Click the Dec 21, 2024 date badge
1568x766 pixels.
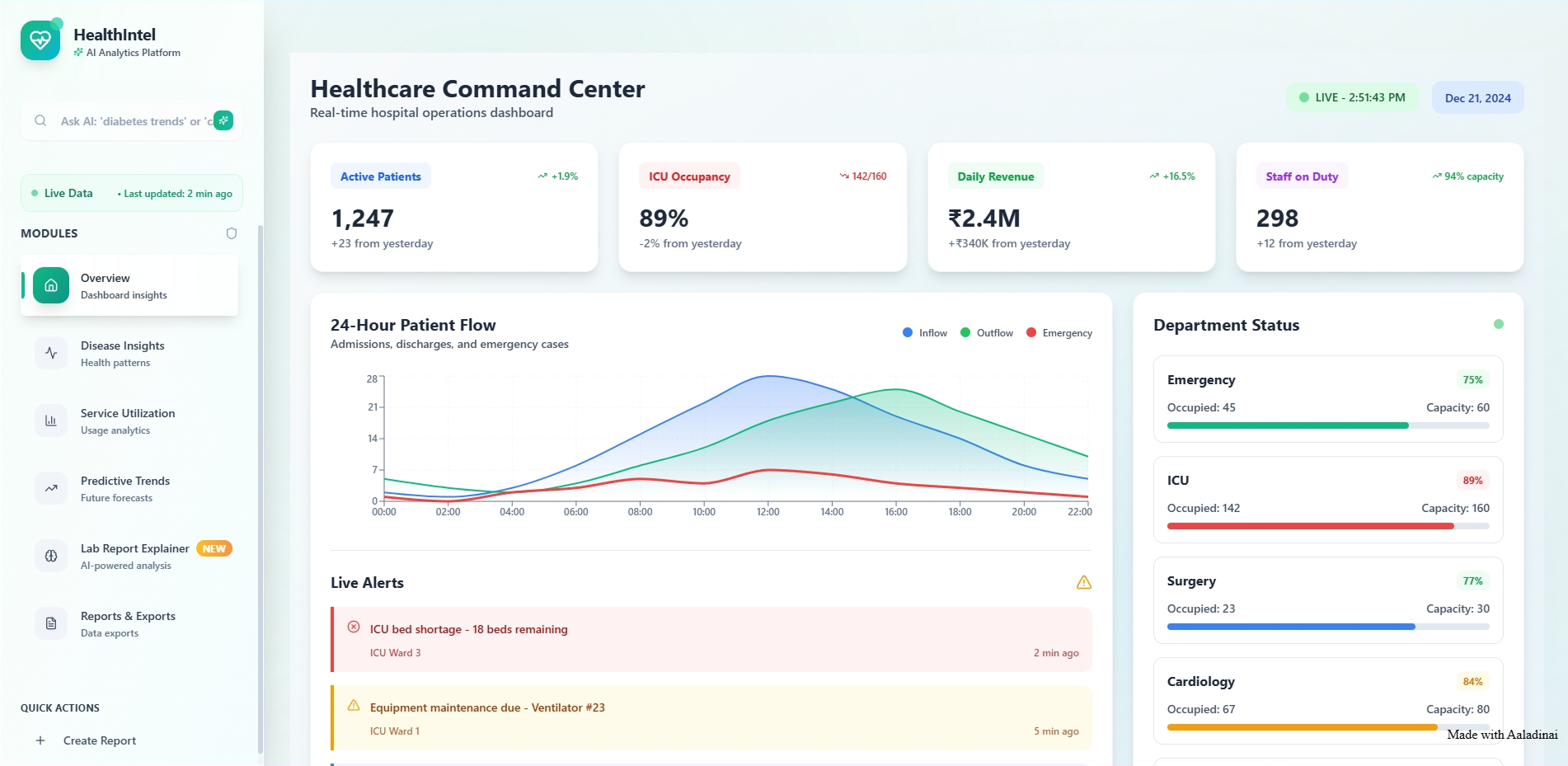pos(1477,98)
